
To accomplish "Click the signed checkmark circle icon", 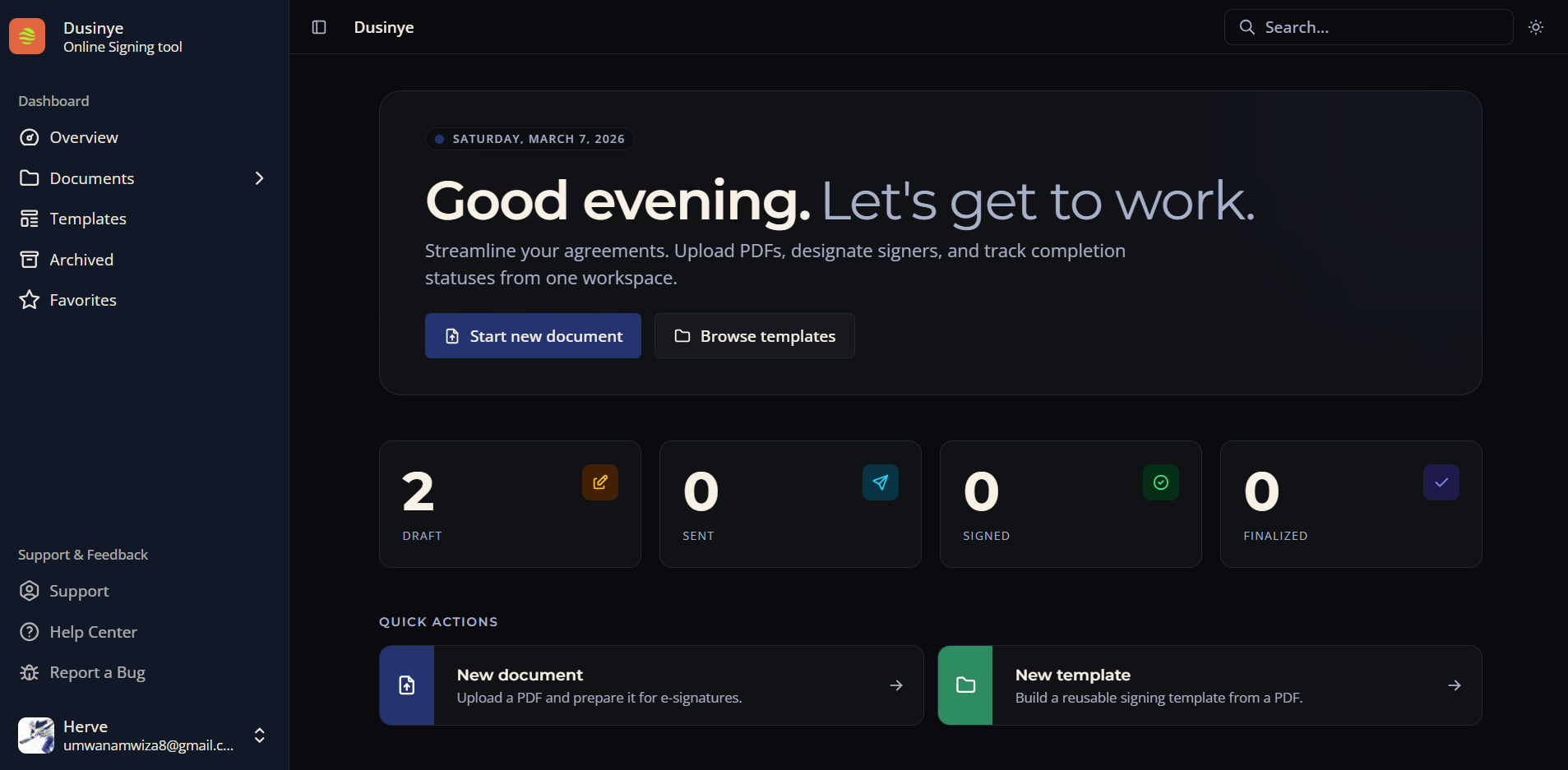I will point(1160,482).
